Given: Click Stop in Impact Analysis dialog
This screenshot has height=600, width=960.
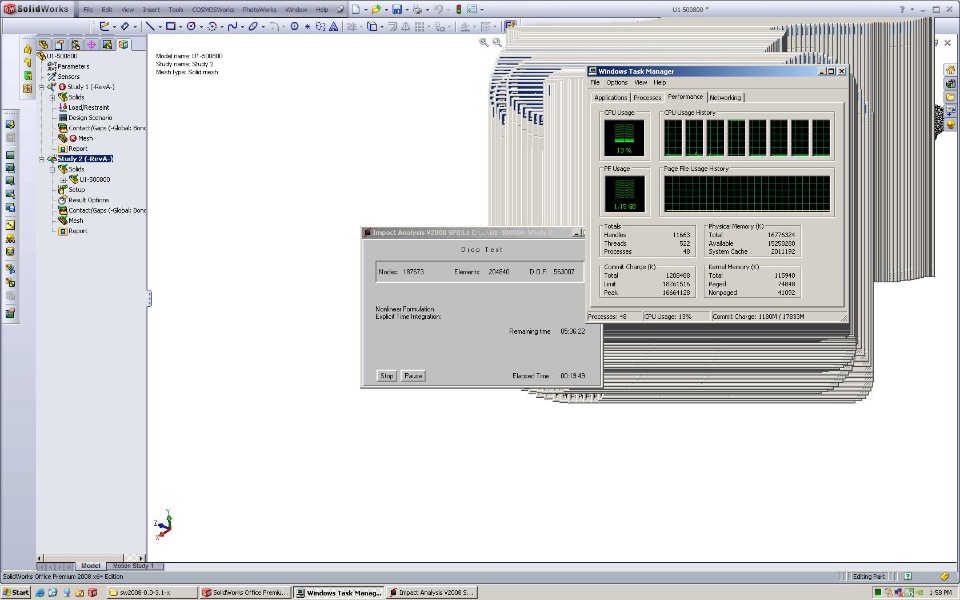Looking at the screenshot, I should 386,376.
